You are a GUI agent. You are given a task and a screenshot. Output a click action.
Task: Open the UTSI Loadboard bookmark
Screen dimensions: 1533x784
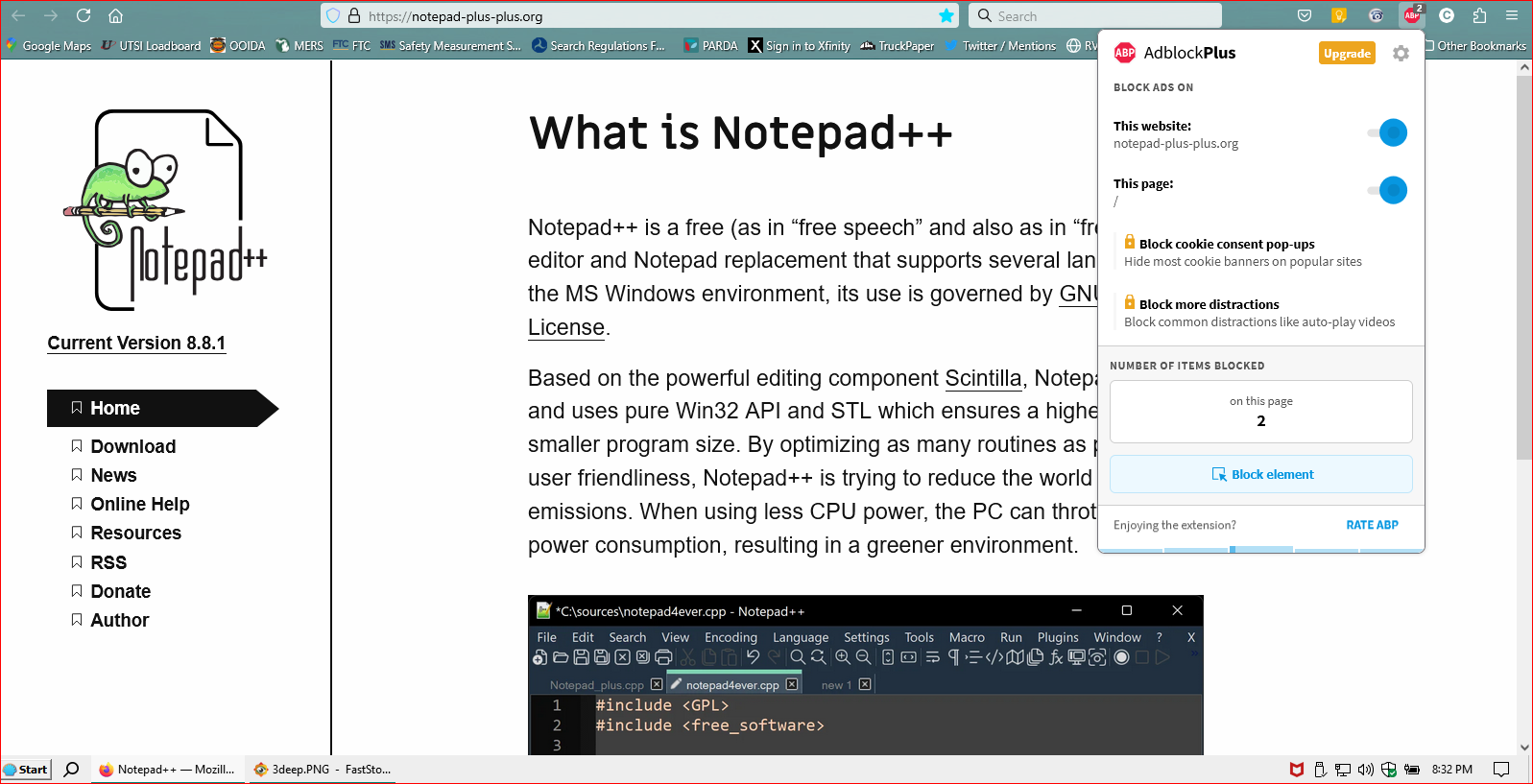click(152, 45)
